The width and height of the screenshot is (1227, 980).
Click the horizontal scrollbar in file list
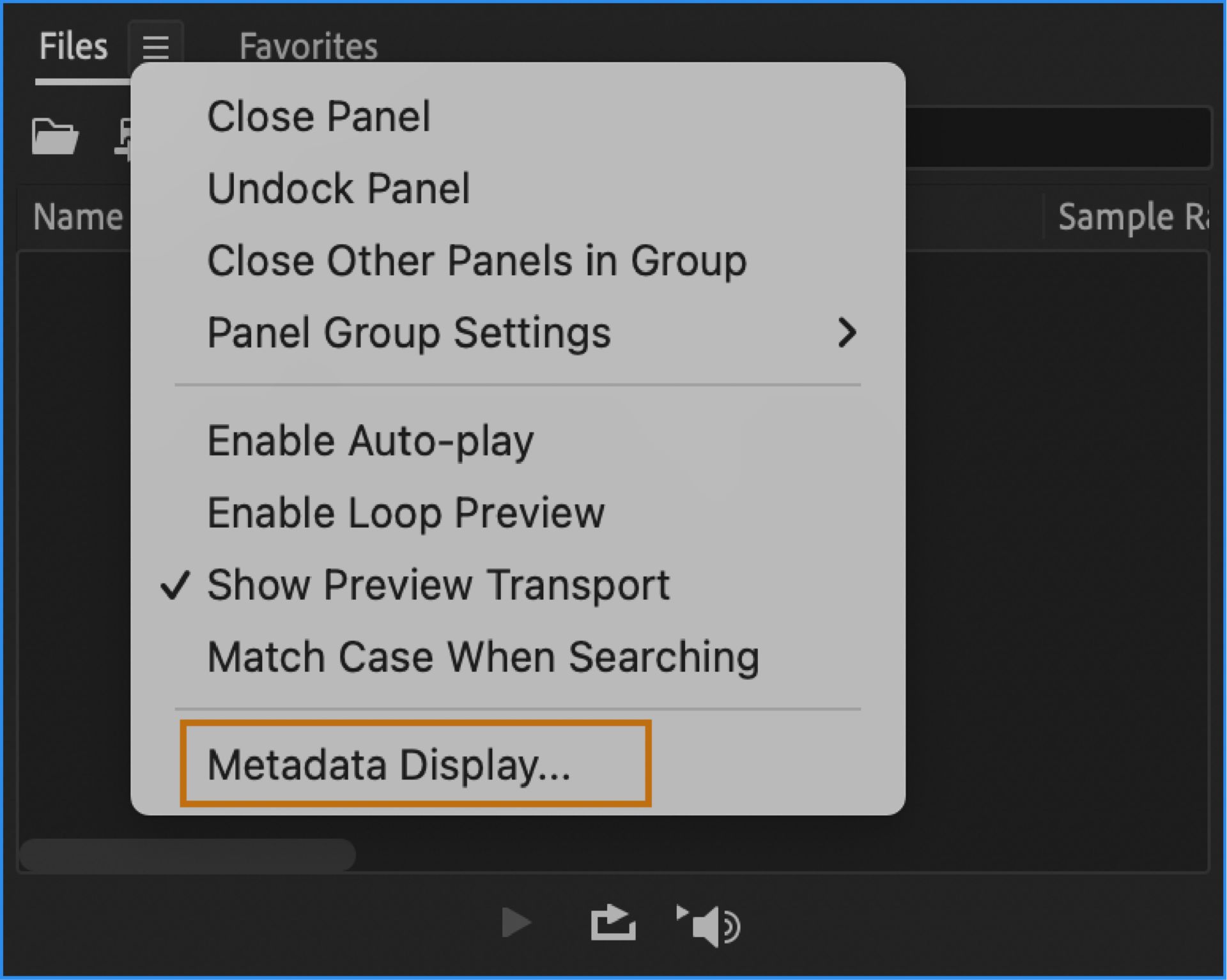click(x=187, y=855)
